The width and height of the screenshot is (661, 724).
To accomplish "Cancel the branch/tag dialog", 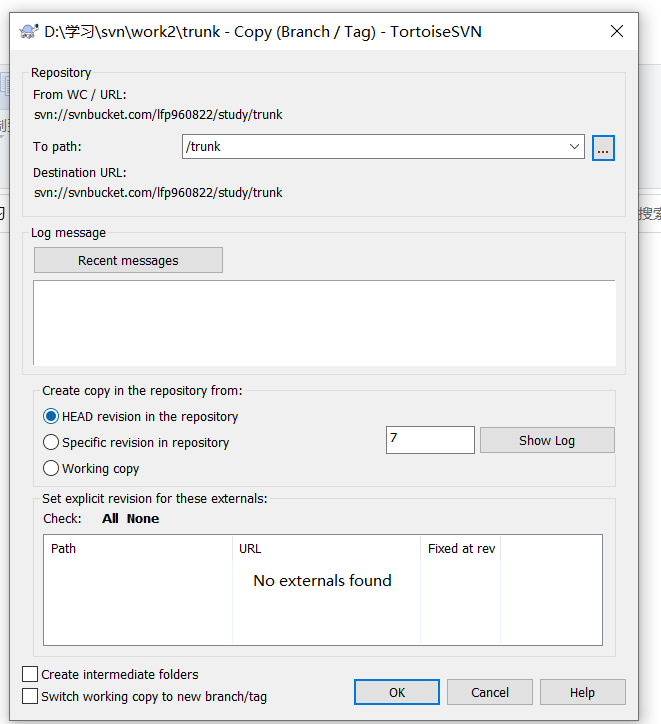I will click(x=490, y=692).
